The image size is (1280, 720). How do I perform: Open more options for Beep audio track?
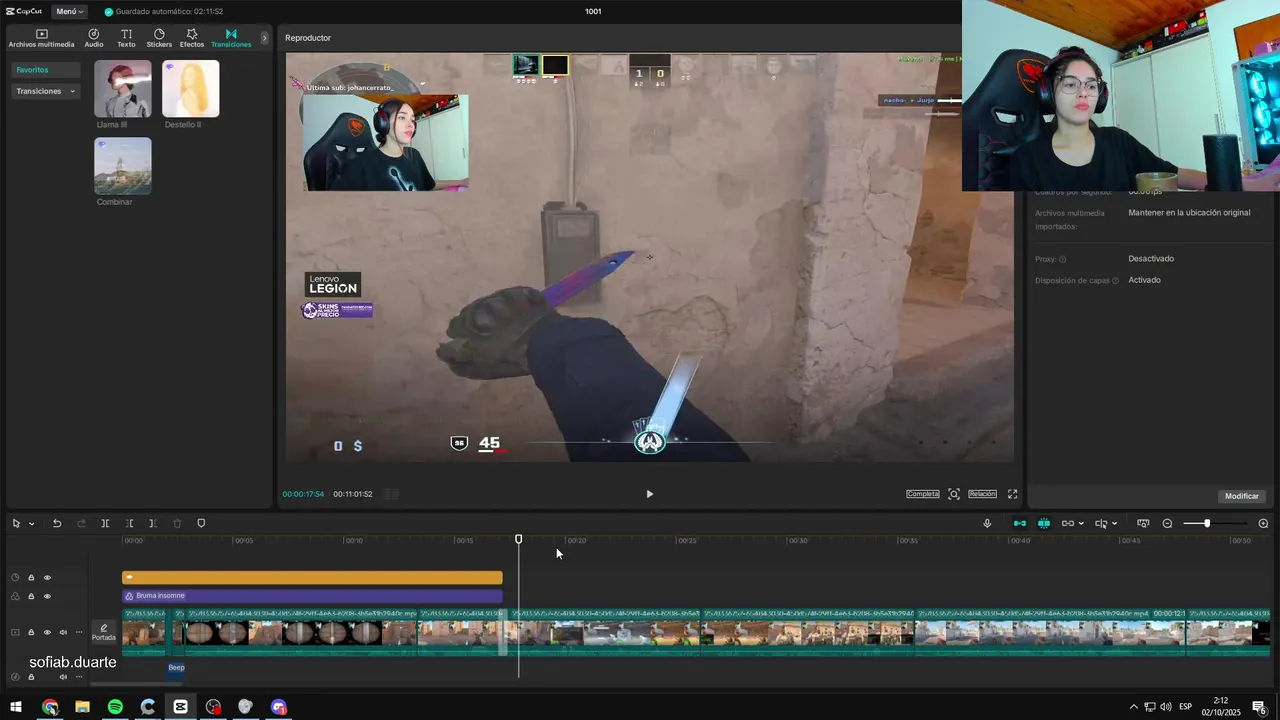[x=79, y=677]
